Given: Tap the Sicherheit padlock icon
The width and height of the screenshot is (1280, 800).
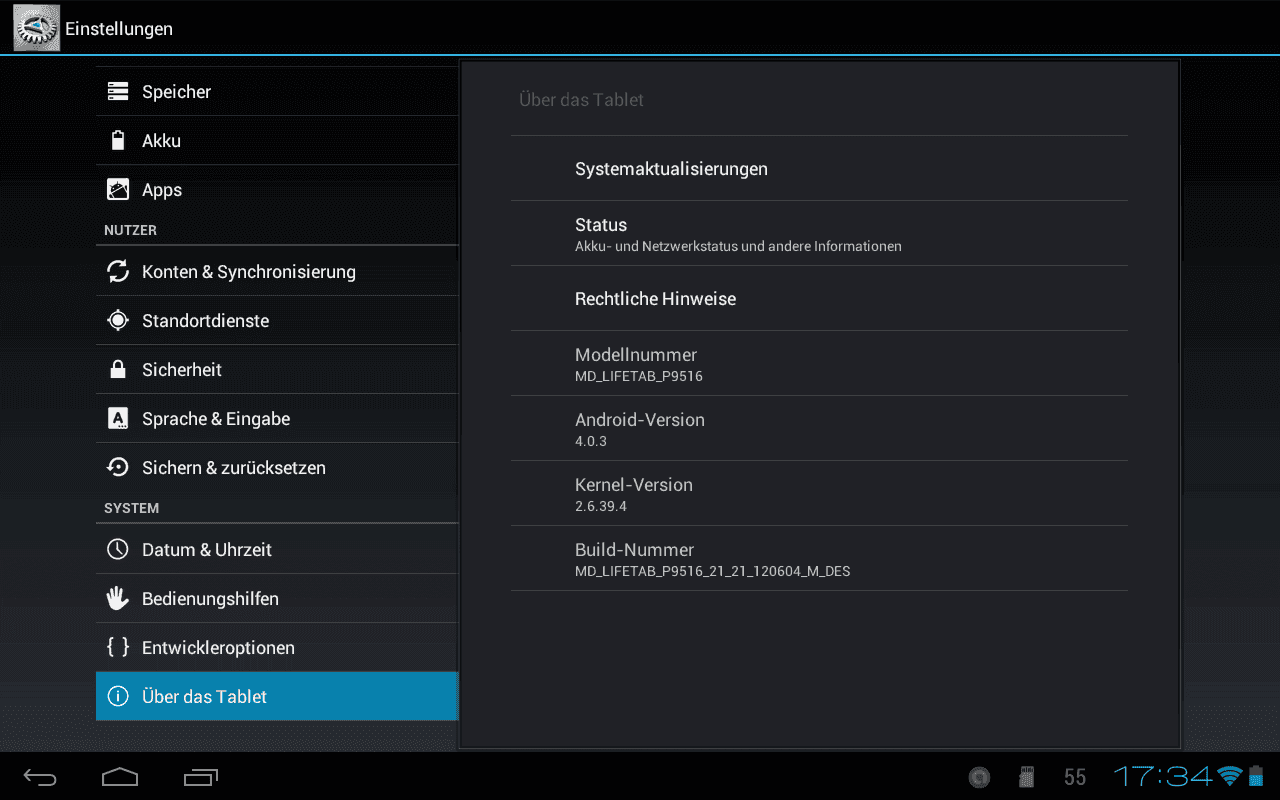Looking at the screenshot, I should tap(118, 370).
